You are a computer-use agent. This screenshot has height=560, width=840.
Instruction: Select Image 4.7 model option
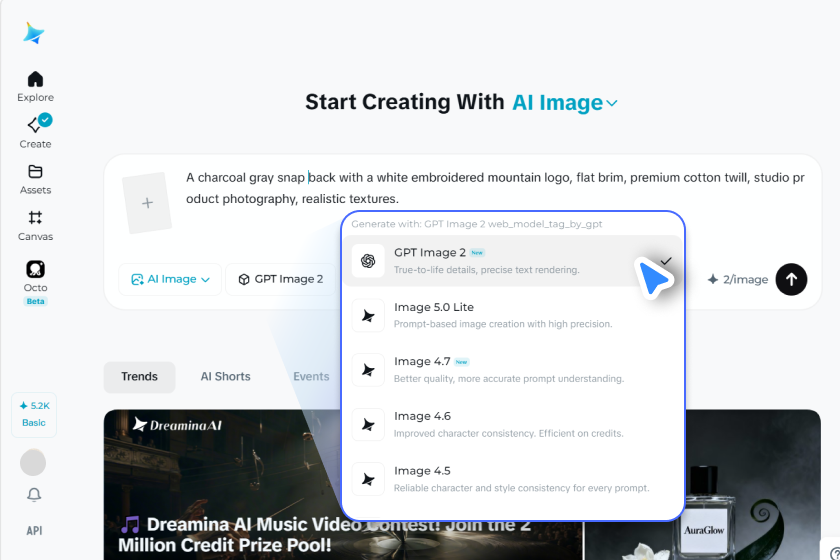pos(513,370)
